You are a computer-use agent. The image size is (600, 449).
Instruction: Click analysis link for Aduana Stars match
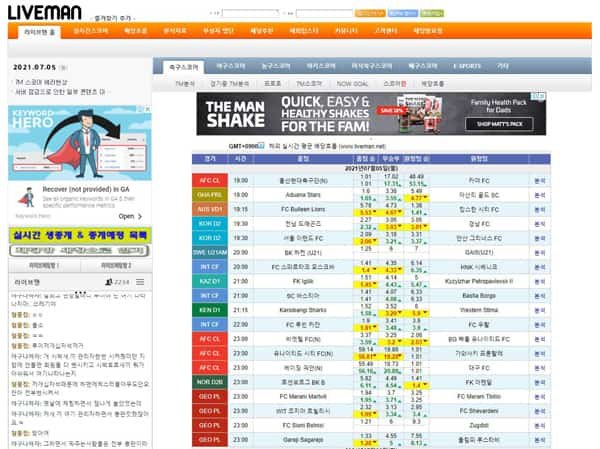click(540, 195)
